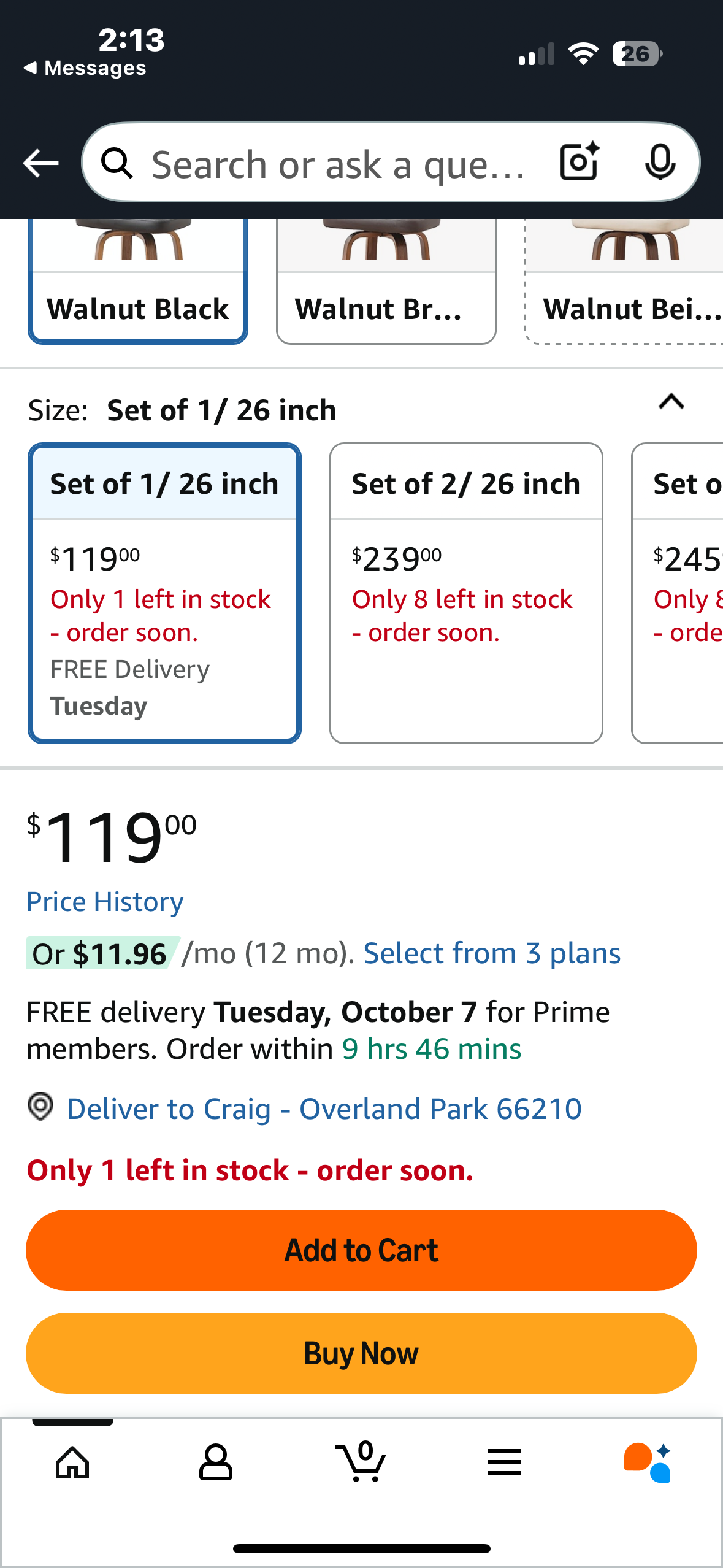Screen dimensions: 723x1568
Task: Select Set of 1/ 26 inch size
Action: tap(164, 592)
